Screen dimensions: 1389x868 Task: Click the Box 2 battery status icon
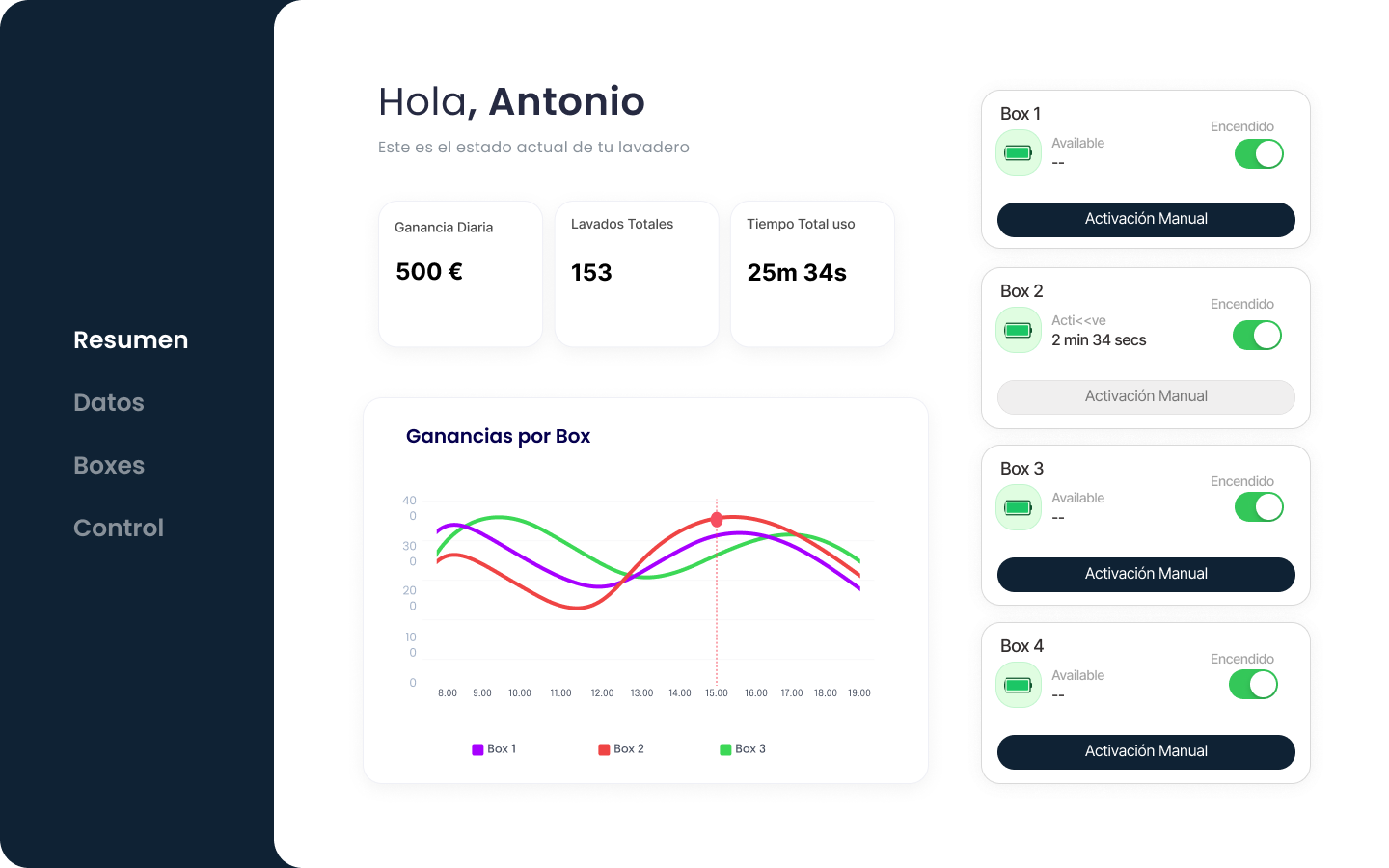(1018, 330)
